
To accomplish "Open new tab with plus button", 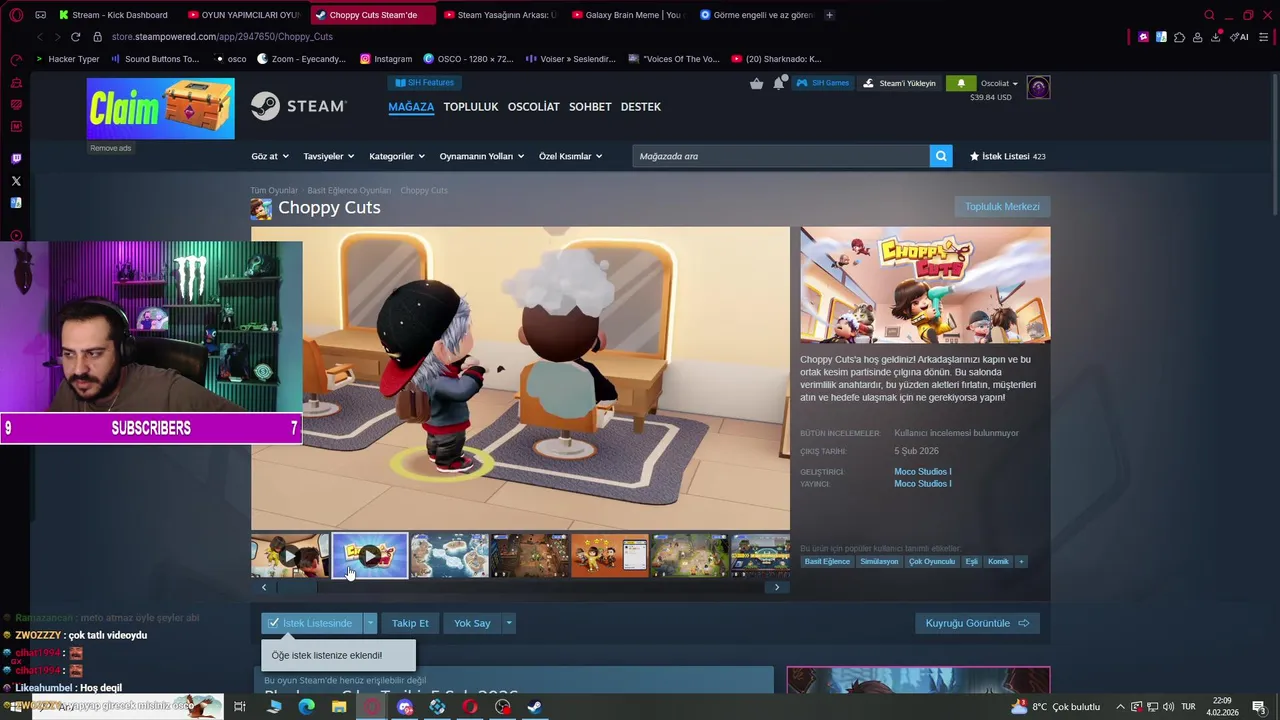I will coord(830,15).
